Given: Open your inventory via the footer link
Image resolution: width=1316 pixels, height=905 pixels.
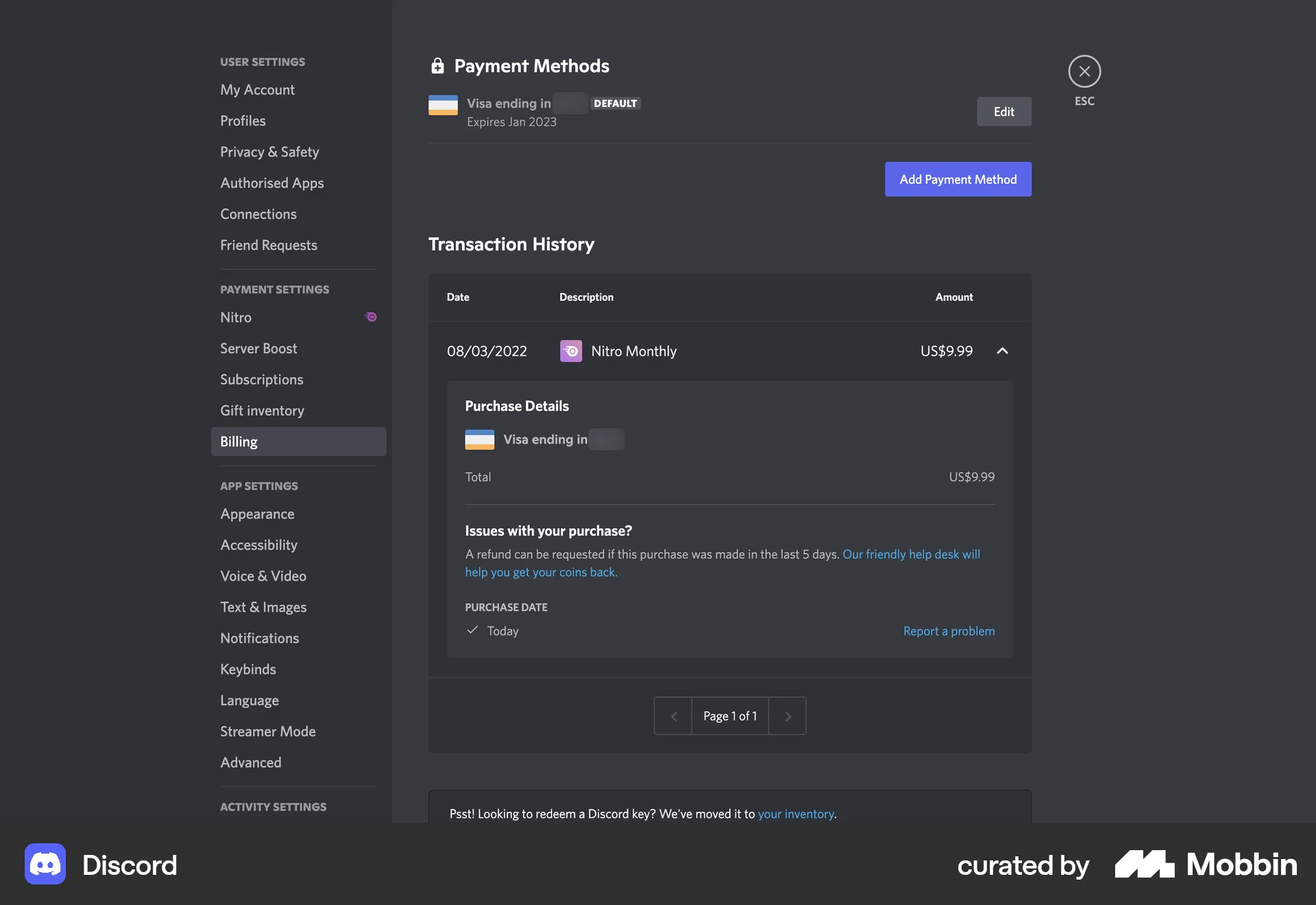Looking at the screenshot, I should 796,814.
